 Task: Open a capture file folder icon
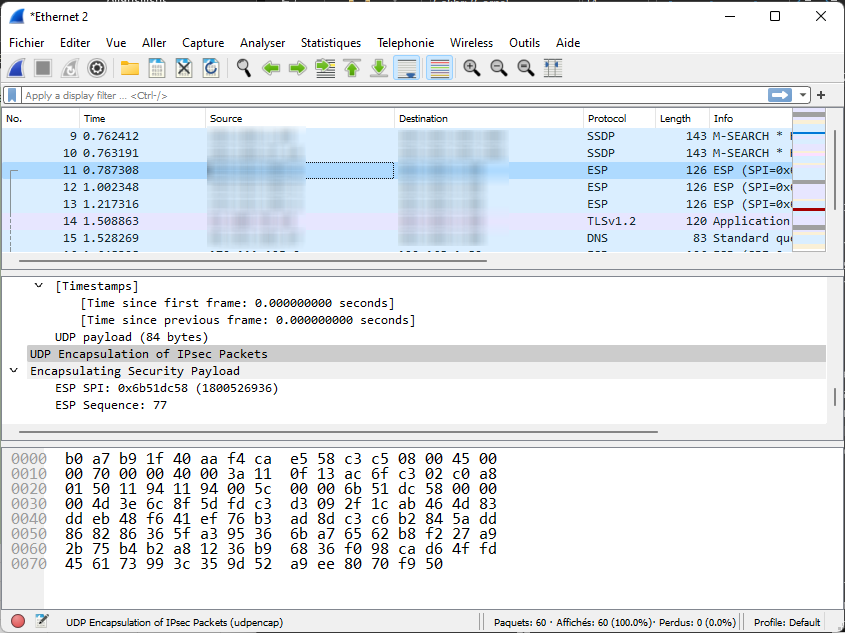(x=130, y=68)
